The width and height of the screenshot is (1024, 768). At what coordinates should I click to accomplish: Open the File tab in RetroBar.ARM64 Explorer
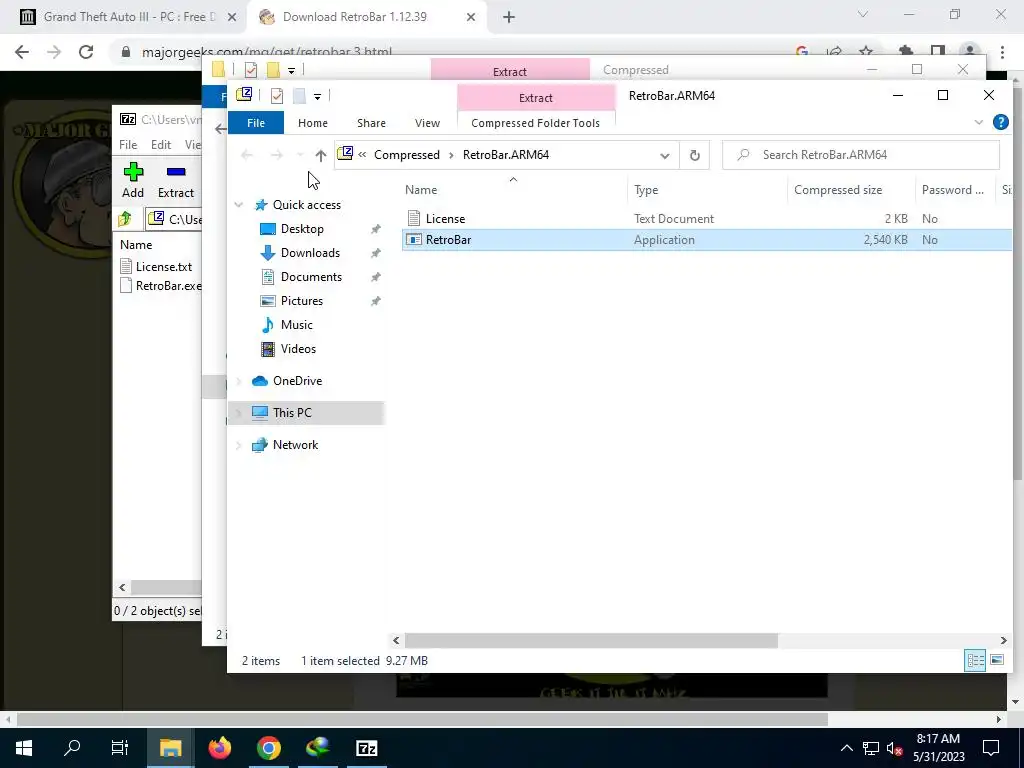[256, 123]
